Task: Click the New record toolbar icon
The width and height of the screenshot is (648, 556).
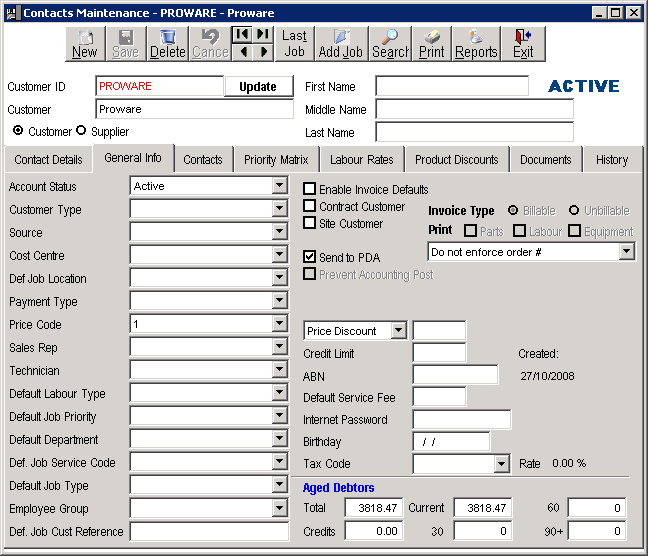Action: (85, 44)
